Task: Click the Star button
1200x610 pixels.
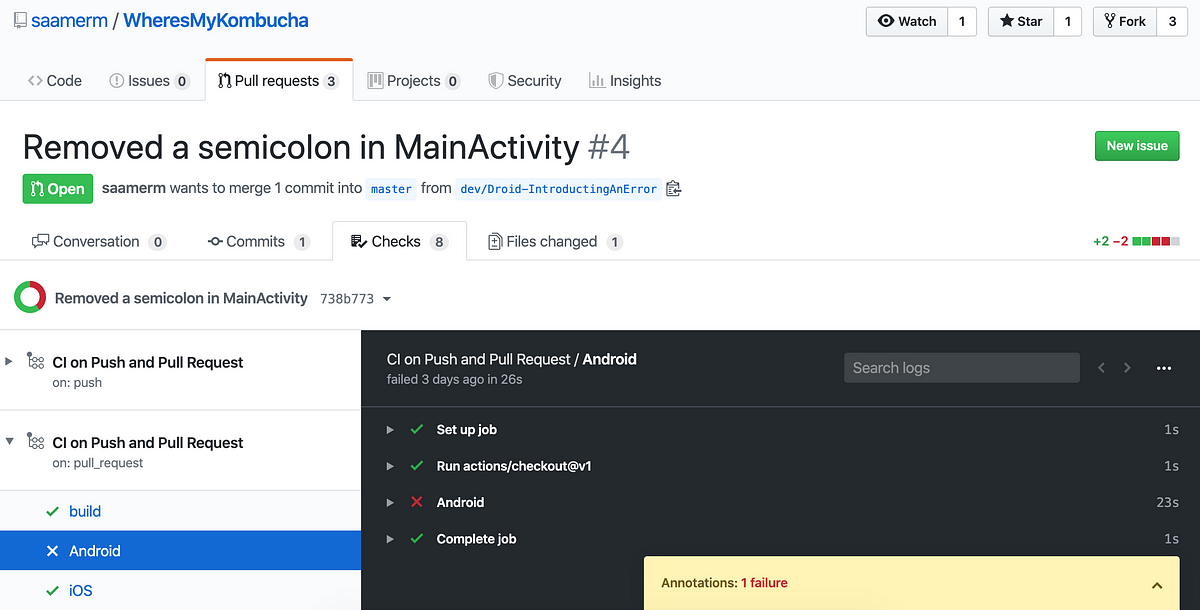Action: (1020, 21)
